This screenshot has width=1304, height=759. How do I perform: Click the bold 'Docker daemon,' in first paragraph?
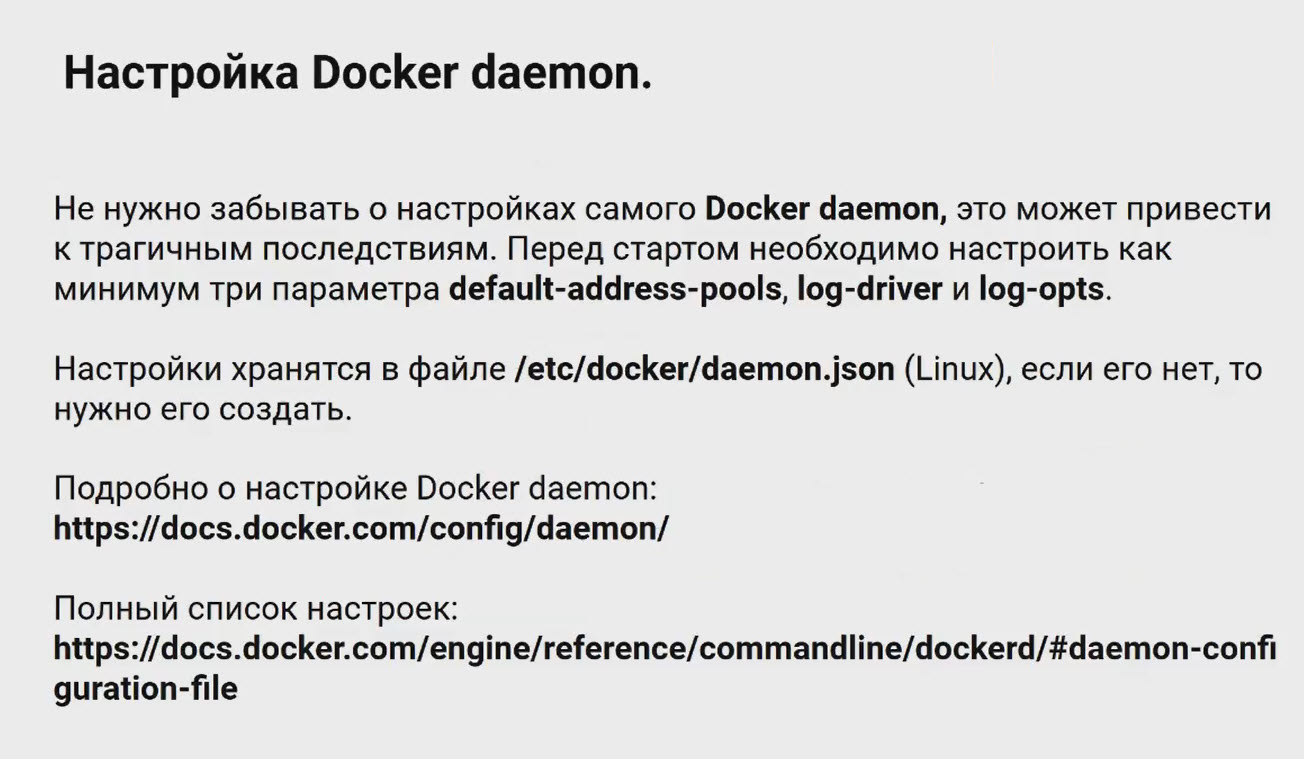pos(826,210)
